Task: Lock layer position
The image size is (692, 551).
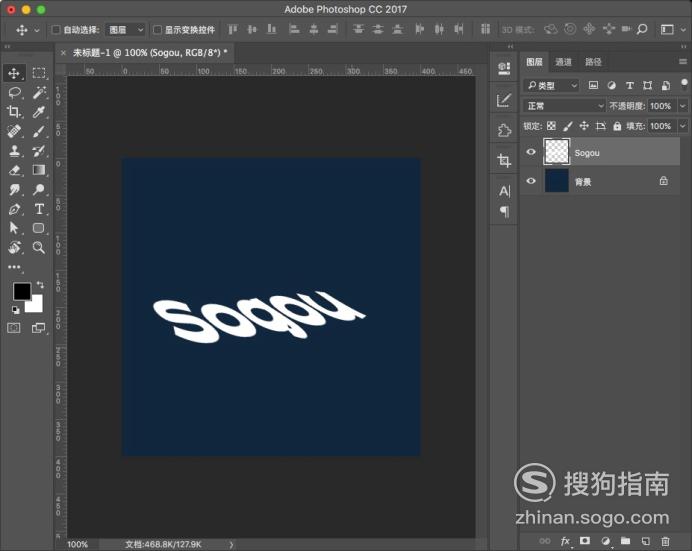Action: [584, 126]
